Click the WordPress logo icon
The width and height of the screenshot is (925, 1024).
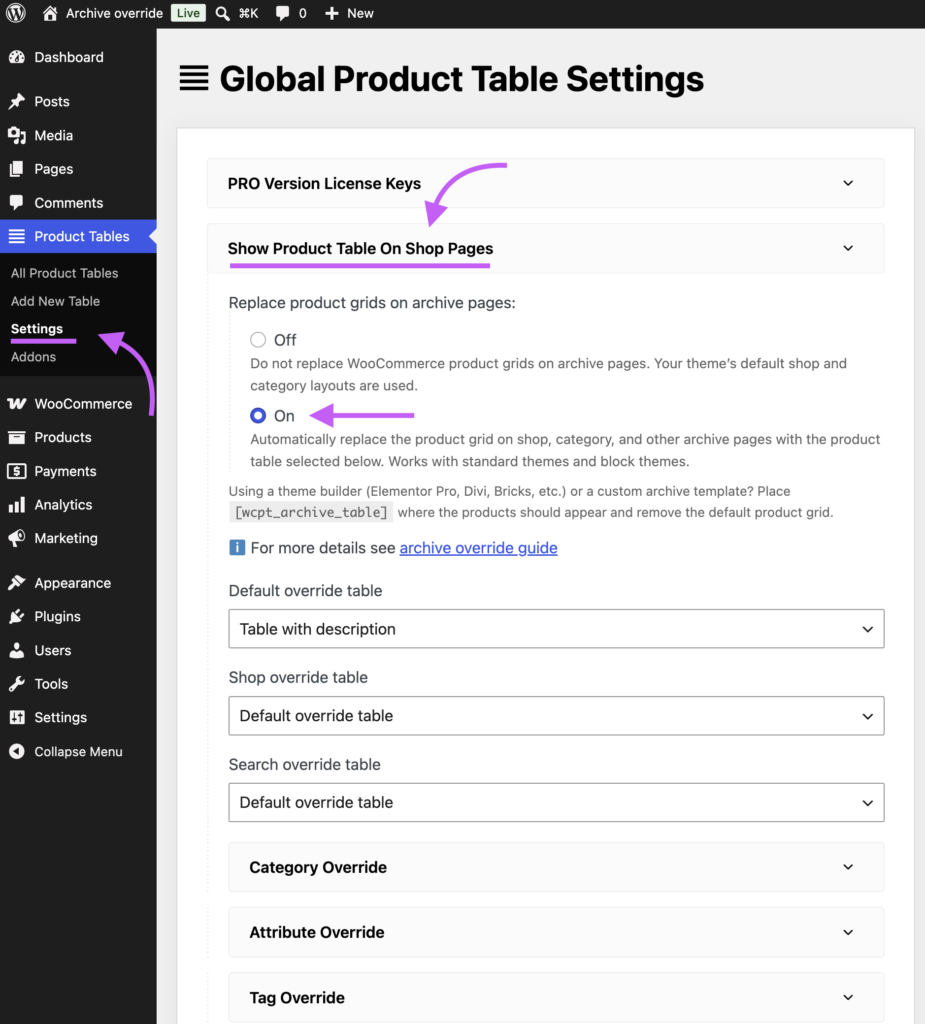[16, 13]
